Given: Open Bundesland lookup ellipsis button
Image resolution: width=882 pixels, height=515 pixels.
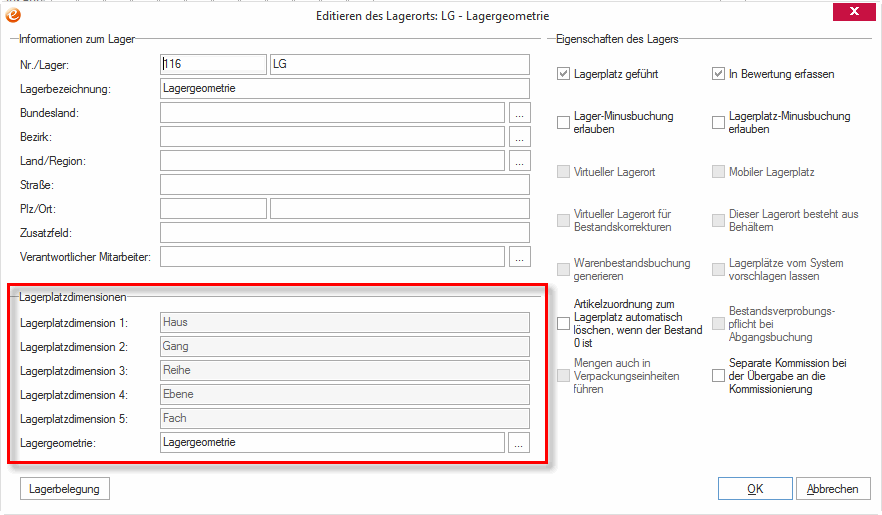Looking at the screenshot, I should [x=519, y=113].
